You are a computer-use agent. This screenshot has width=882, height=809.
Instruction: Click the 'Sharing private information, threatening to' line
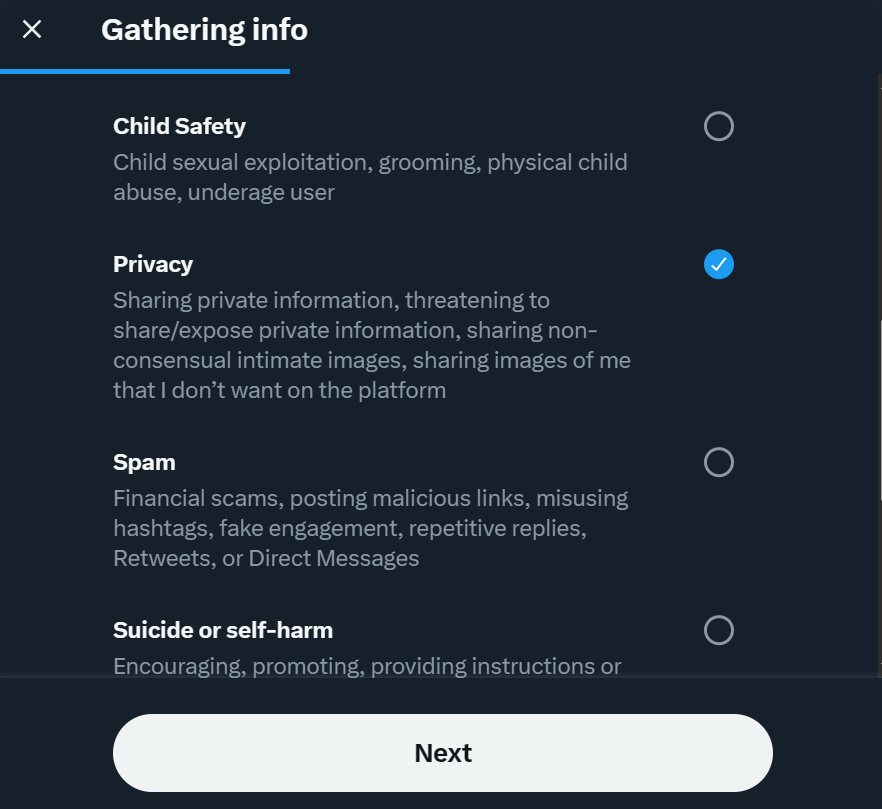[x=331, y=300]
